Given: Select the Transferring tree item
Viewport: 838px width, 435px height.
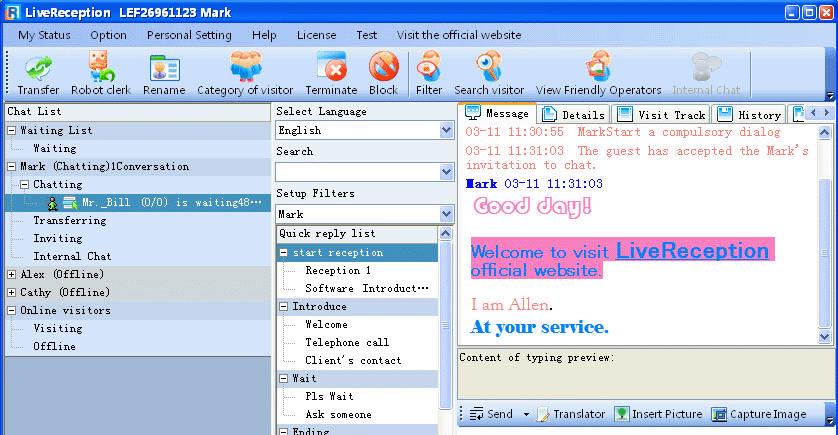Looking at the screenshot, I should [x=70, y=221].
